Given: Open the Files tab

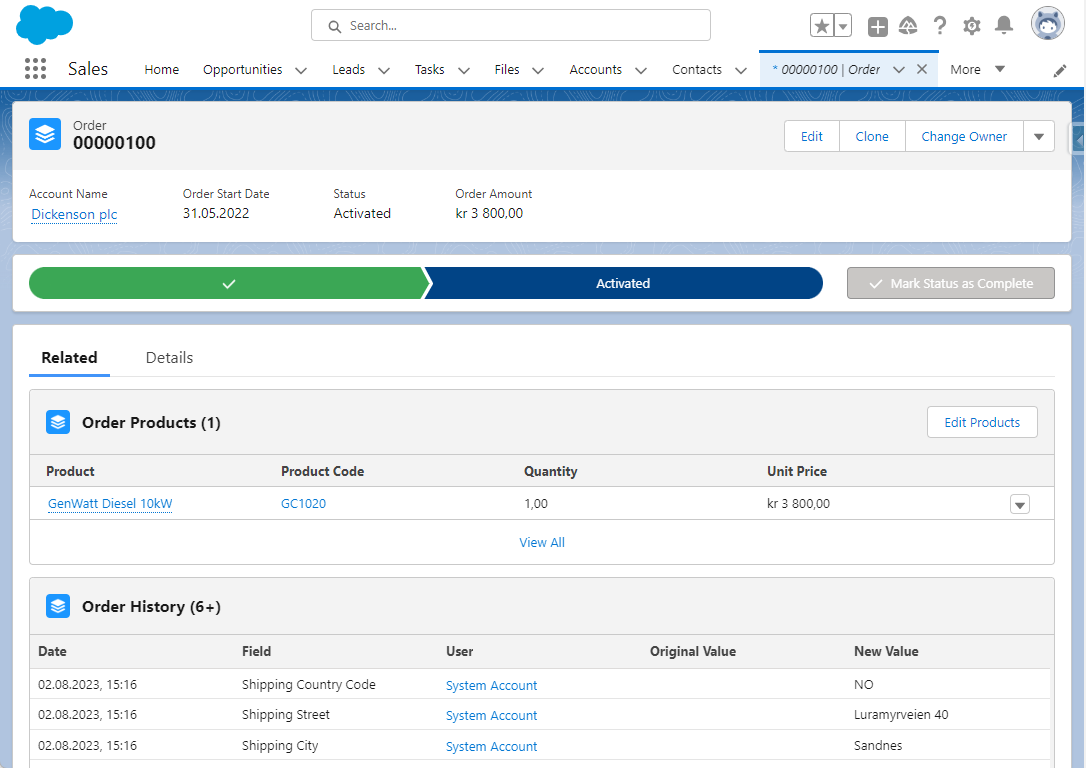Looking at the screenshot, I should pyautogui.click(x=507, y=69).
